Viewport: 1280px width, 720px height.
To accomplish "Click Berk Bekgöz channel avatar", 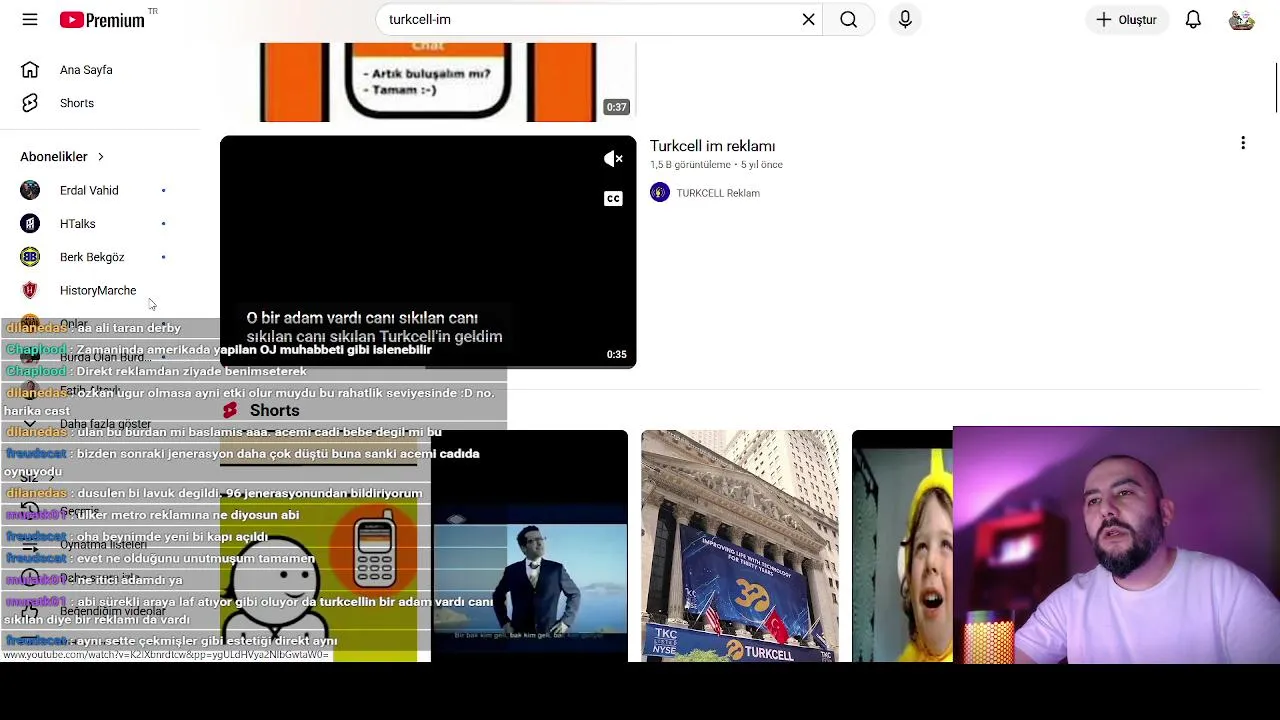I will coord(30,257).
